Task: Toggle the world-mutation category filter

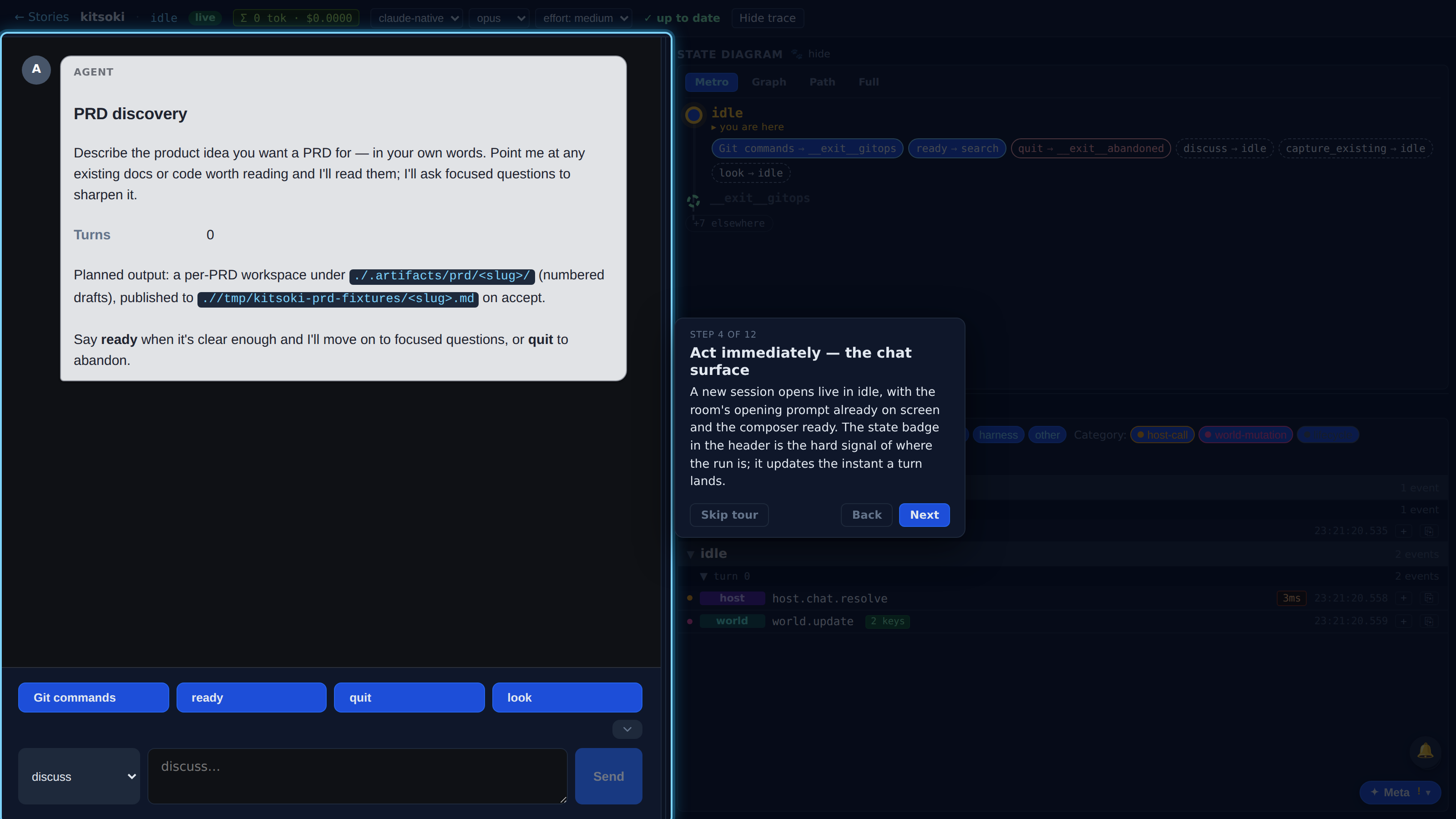Action: tap(1245, 435)
